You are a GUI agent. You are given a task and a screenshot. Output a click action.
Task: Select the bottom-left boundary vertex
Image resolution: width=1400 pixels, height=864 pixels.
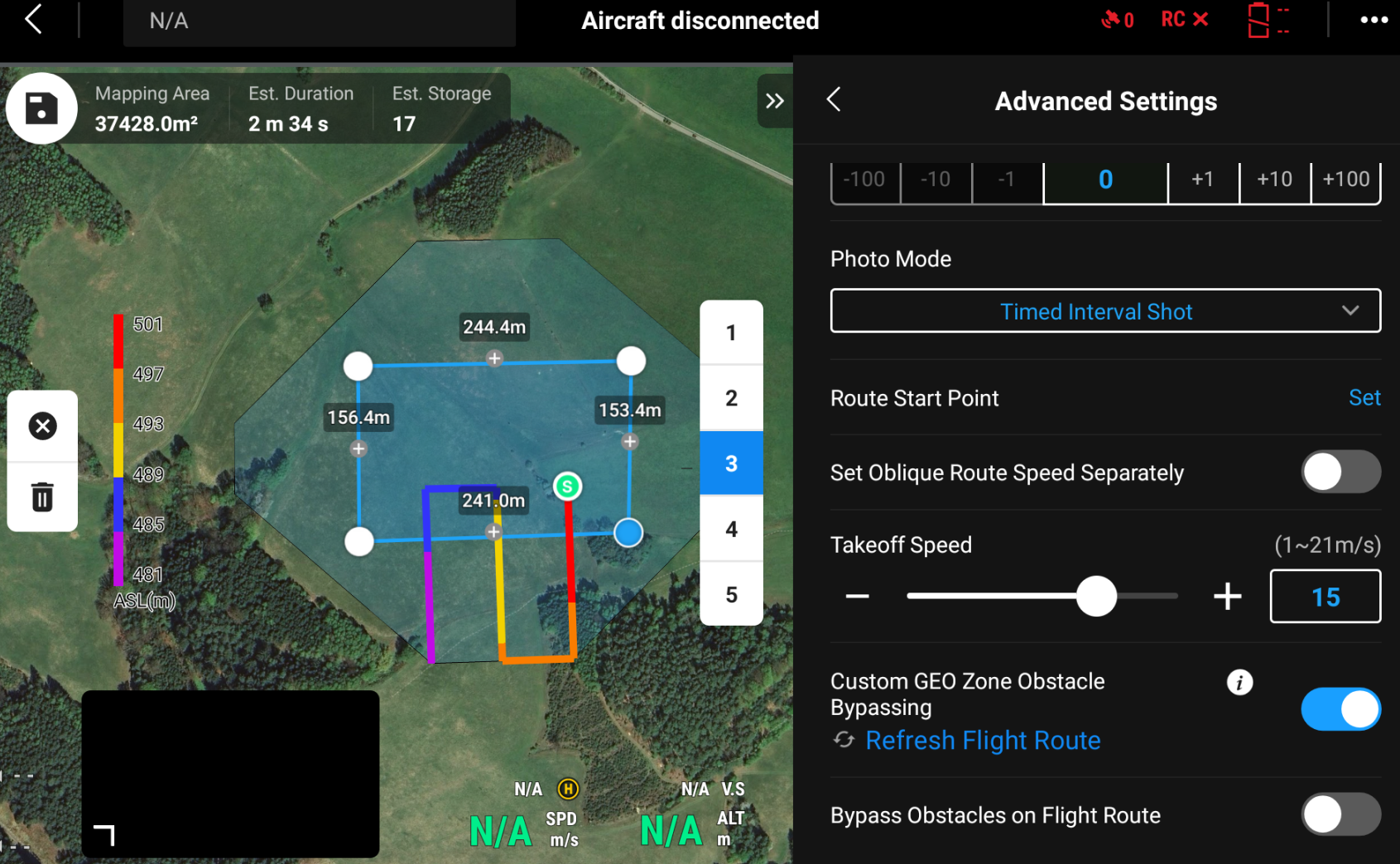click(358, 542)
